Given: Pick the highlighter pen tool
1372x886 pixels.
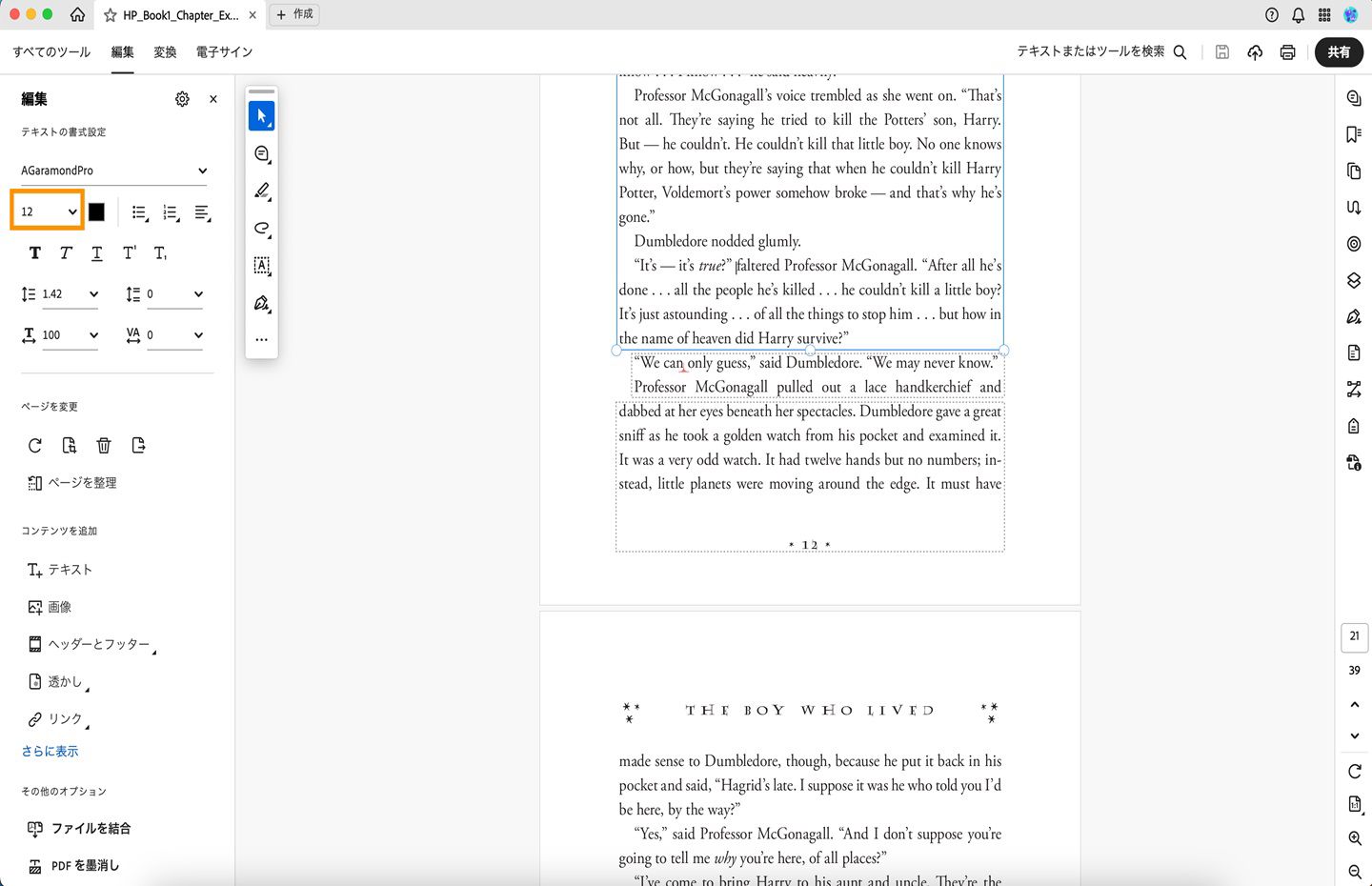Looking at the screenshot, I should (261, 191).
